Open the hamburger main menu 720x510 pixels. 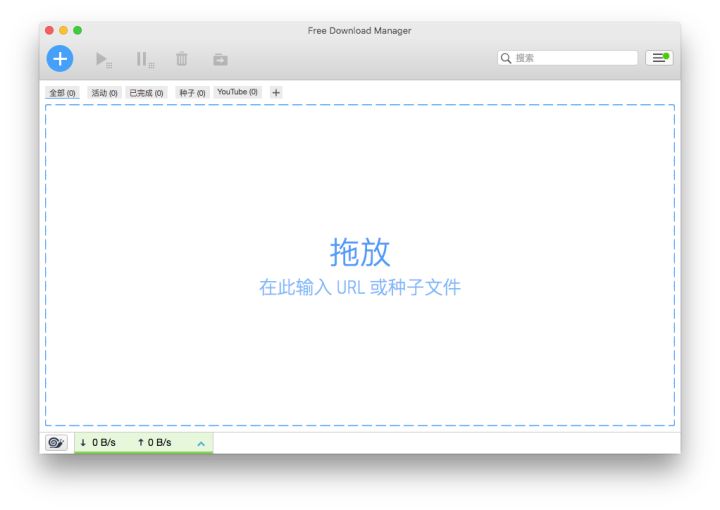click(659, 58)
